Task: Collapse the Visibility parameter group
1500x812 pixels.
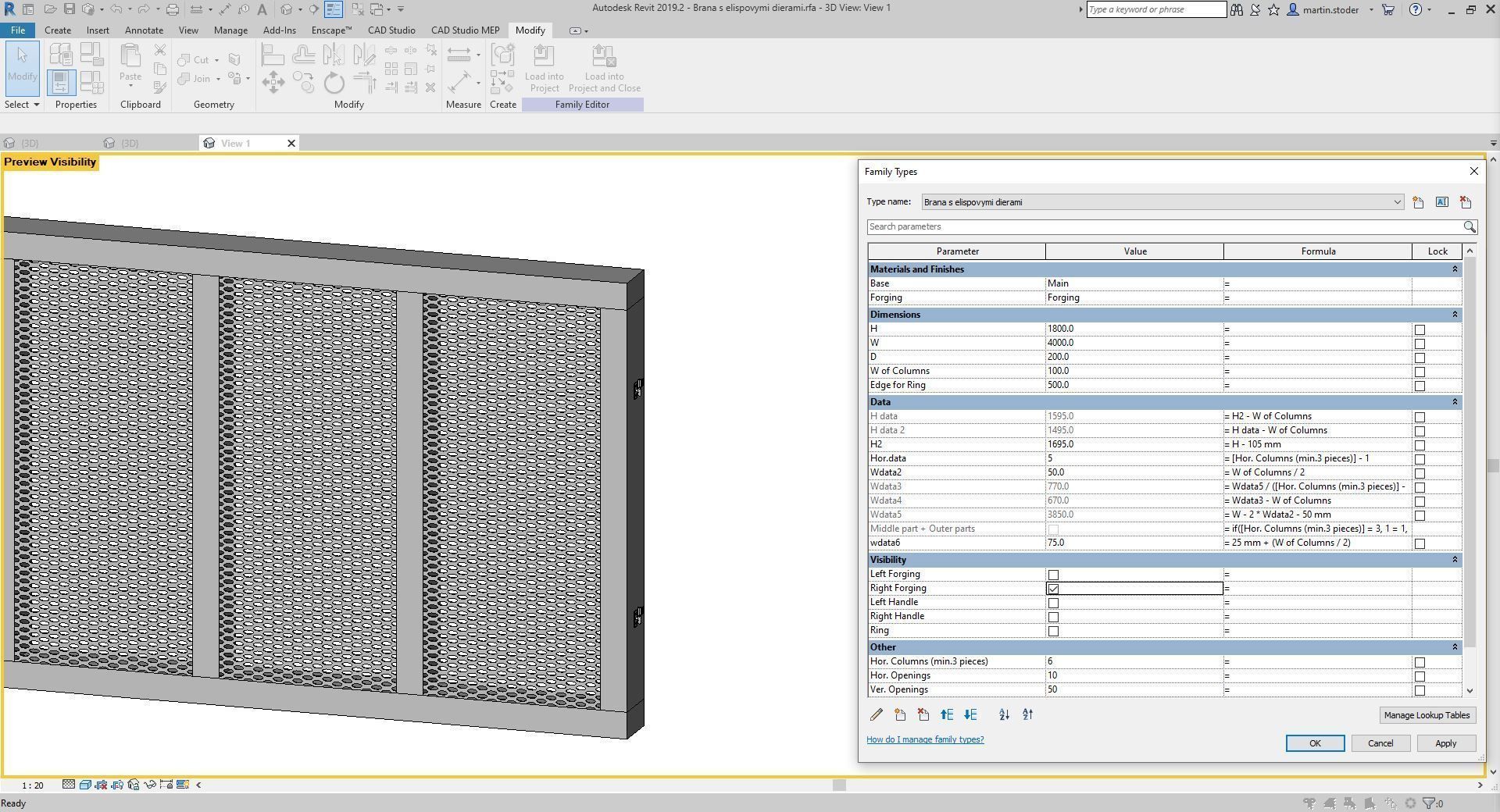Action: [1454, 560]
